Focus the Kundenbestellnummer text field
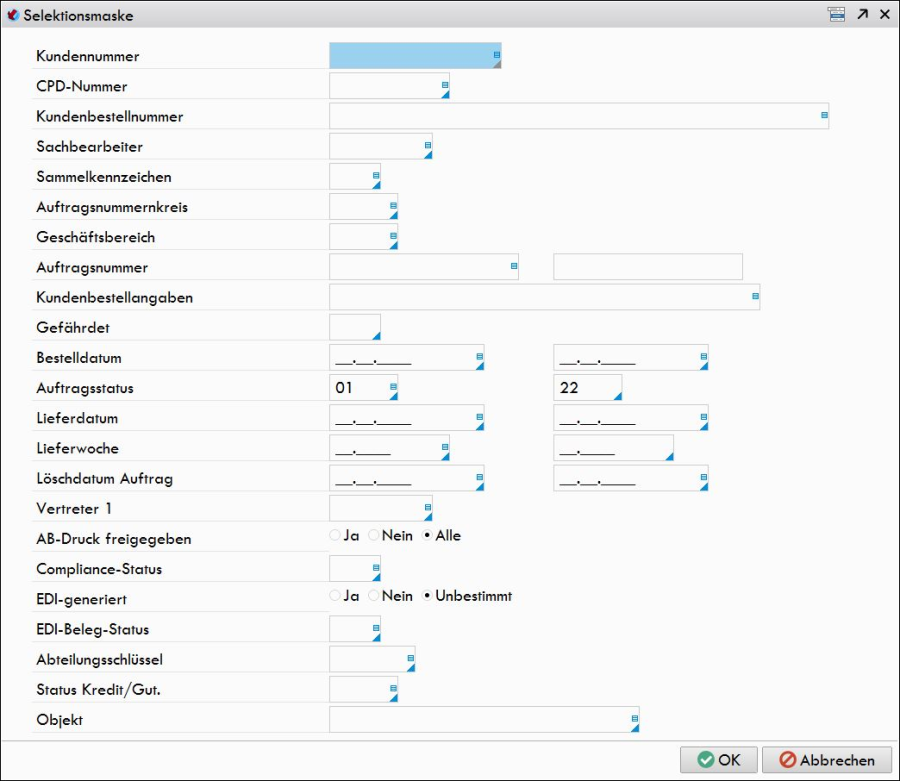The width and height of the screenshot is (900, 781). coord(579,116)
